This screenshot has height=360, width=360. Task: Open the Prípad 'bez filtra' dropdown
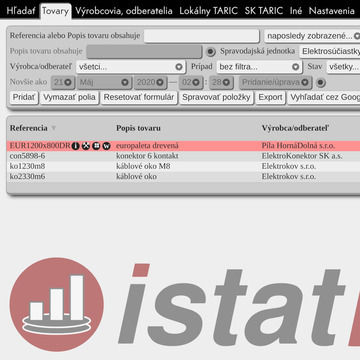[x=259, y=67]
